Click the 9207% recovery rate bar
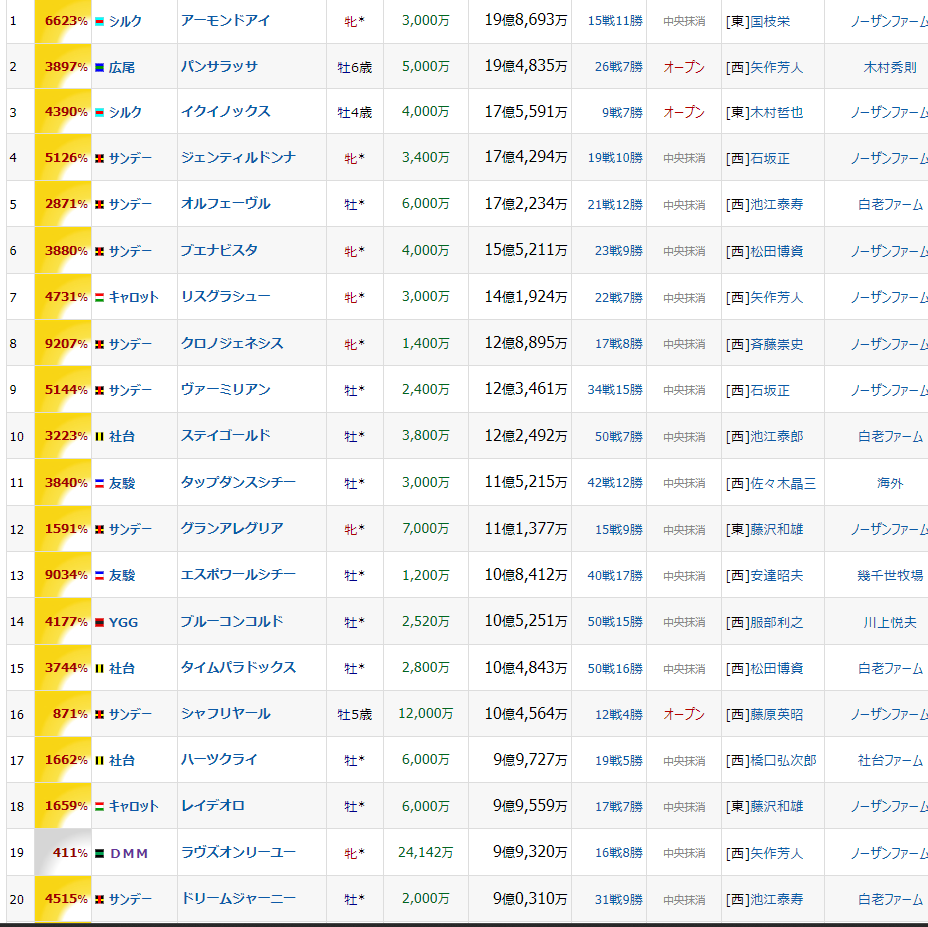This screenshot has height=927, width=928. (x=63, y=343)
